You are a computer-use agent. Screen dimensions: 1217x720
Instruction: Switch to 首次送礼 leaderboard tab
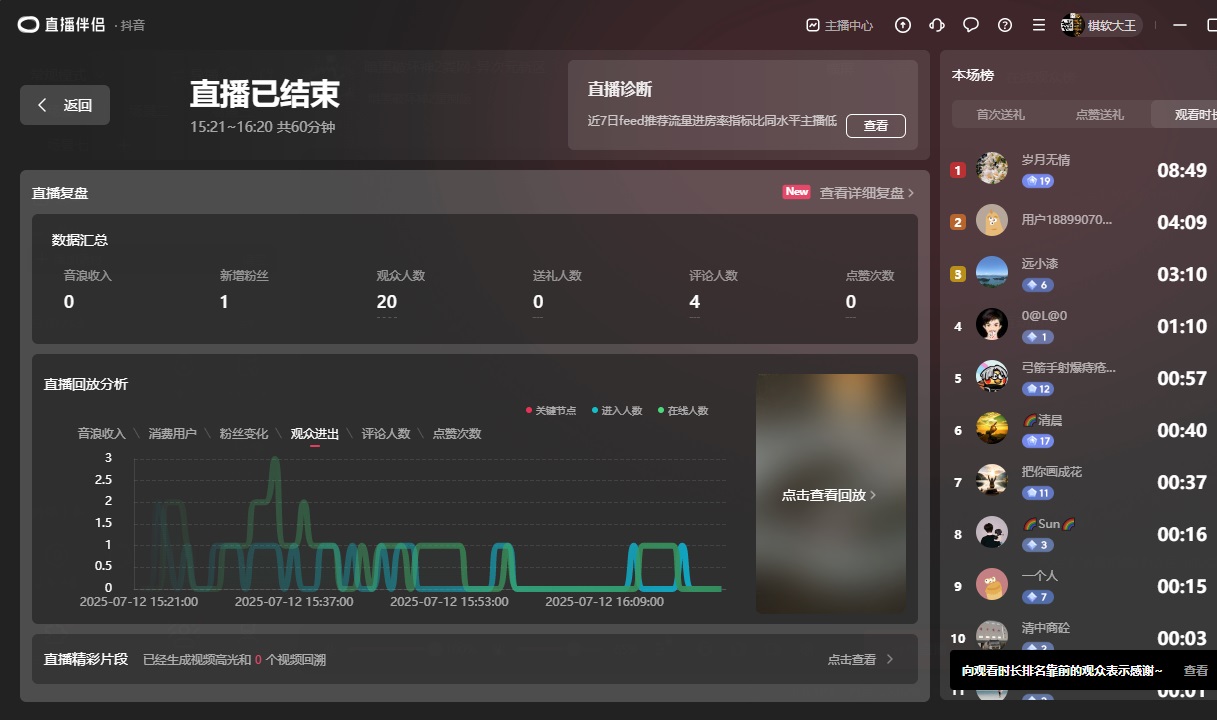tap(1001, 114)
